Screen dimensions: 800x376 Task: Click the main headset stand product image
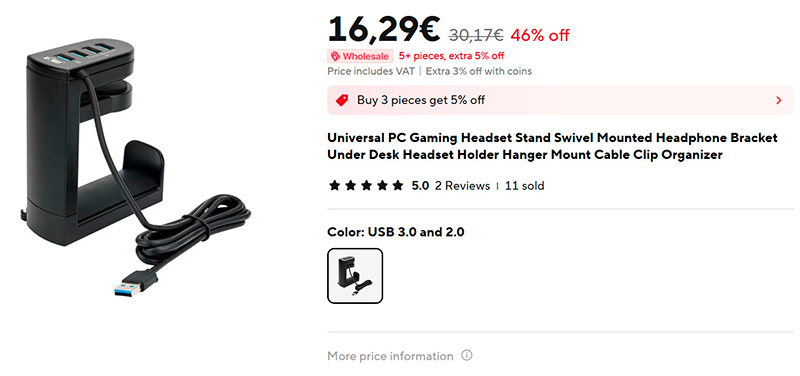[x=136, y=168]
